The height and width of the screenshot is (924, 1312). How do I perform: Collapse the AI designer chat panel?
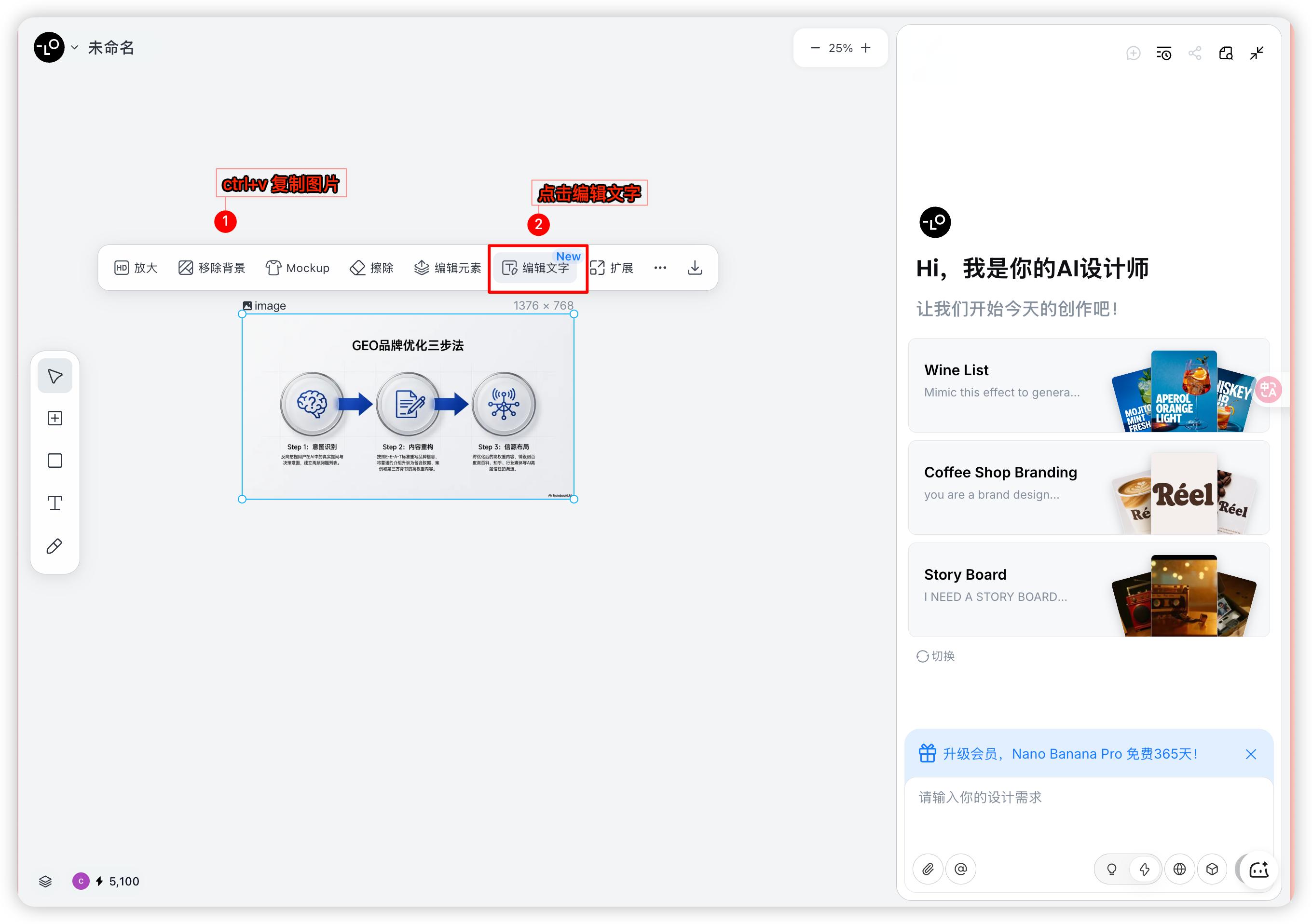click(x=1256, y=53)
